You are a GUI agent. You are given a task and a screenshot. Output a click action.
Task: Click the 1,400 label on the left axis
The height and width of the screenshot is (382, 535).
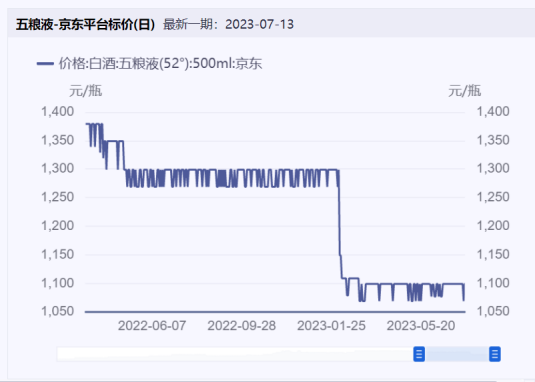57,112
